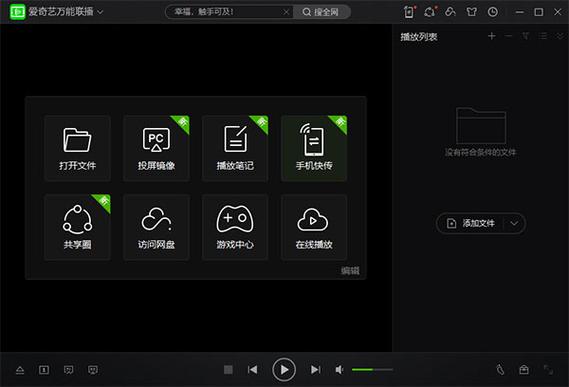Collapse the playlist panel chevron
The image size is (569, 387).
560,36
